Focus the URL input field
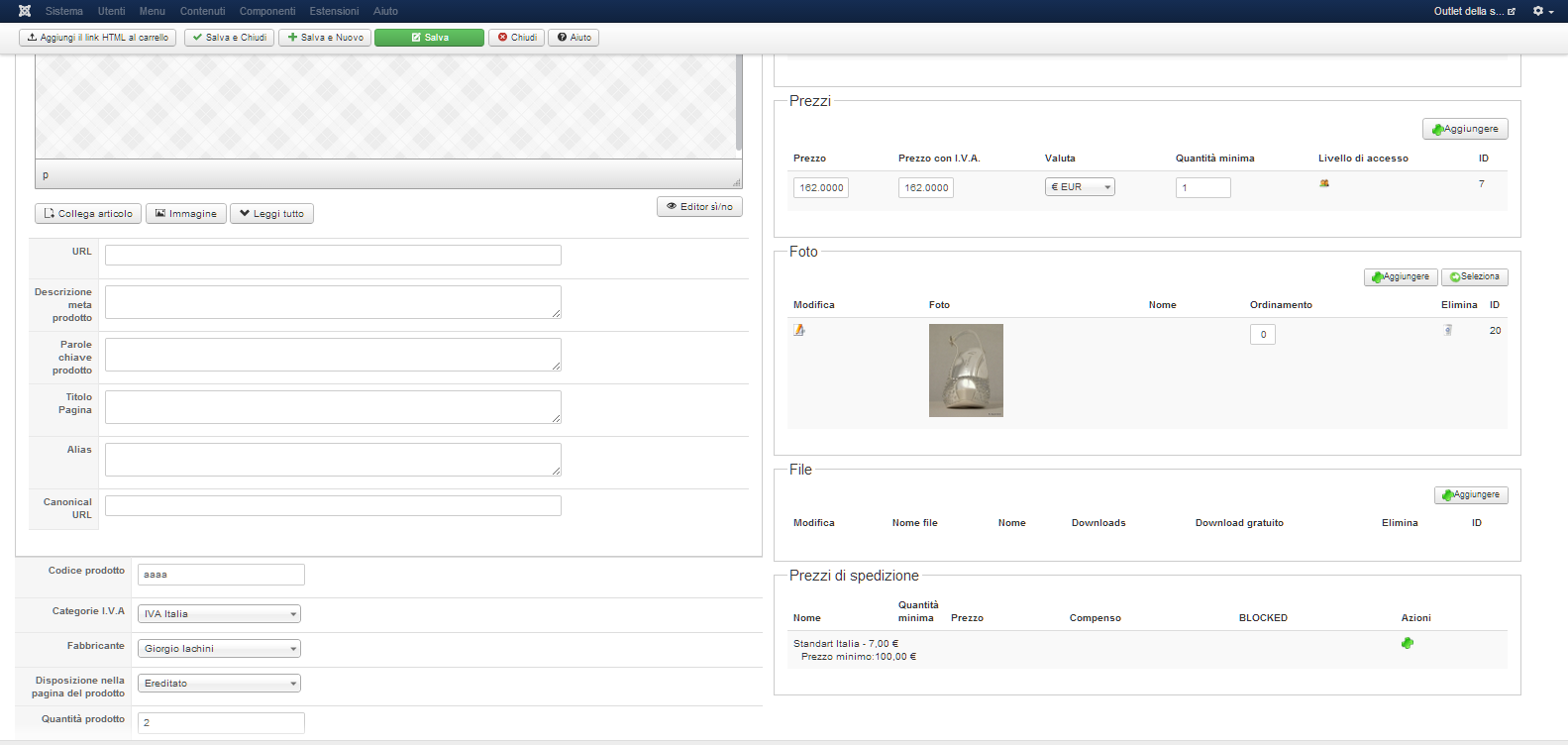 pyautogui.click(x=333, y=255)
